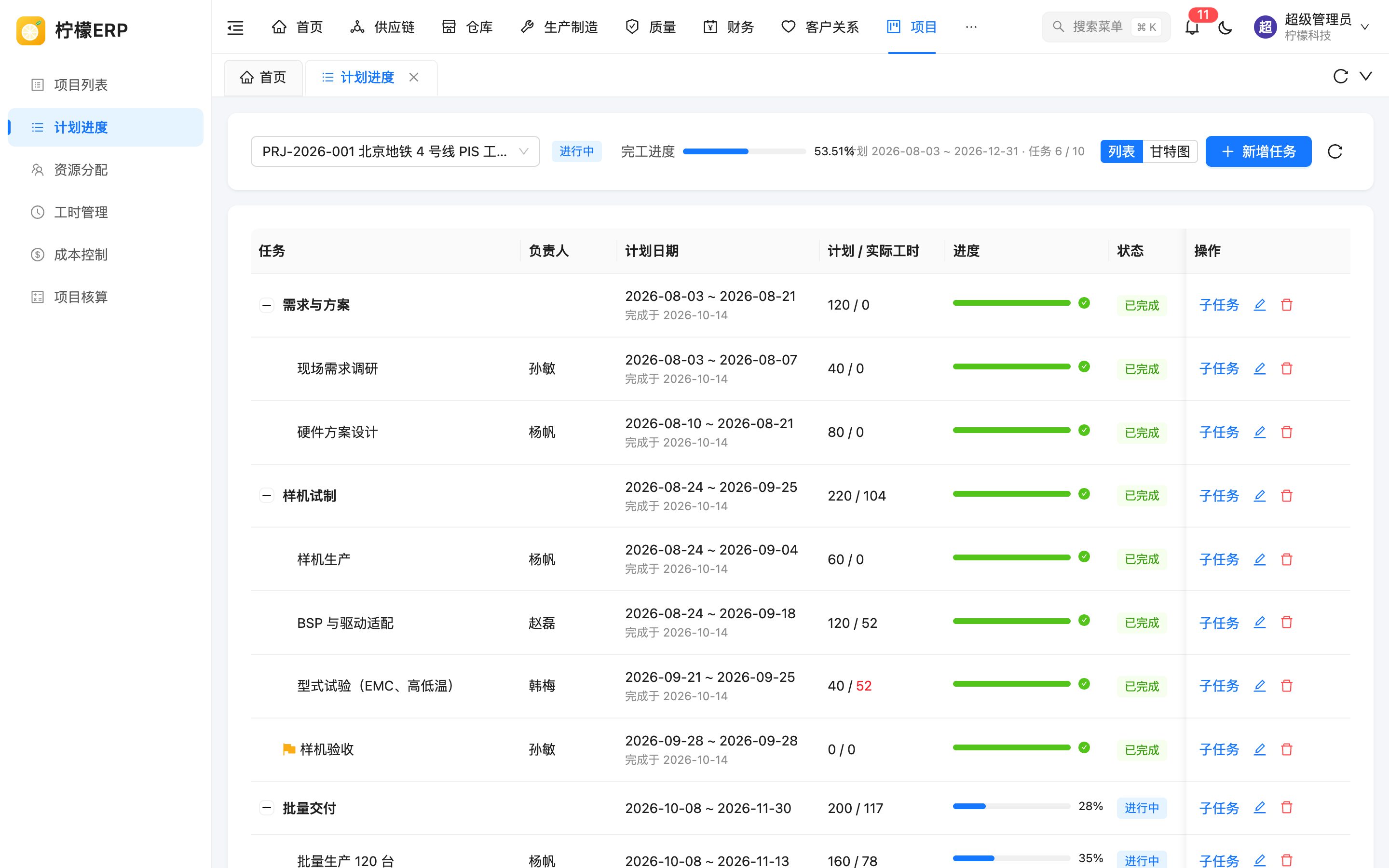1389x868 pixels.
Task: Click the milestone flag next to 样机验收
Action: [x=289, y=749]
